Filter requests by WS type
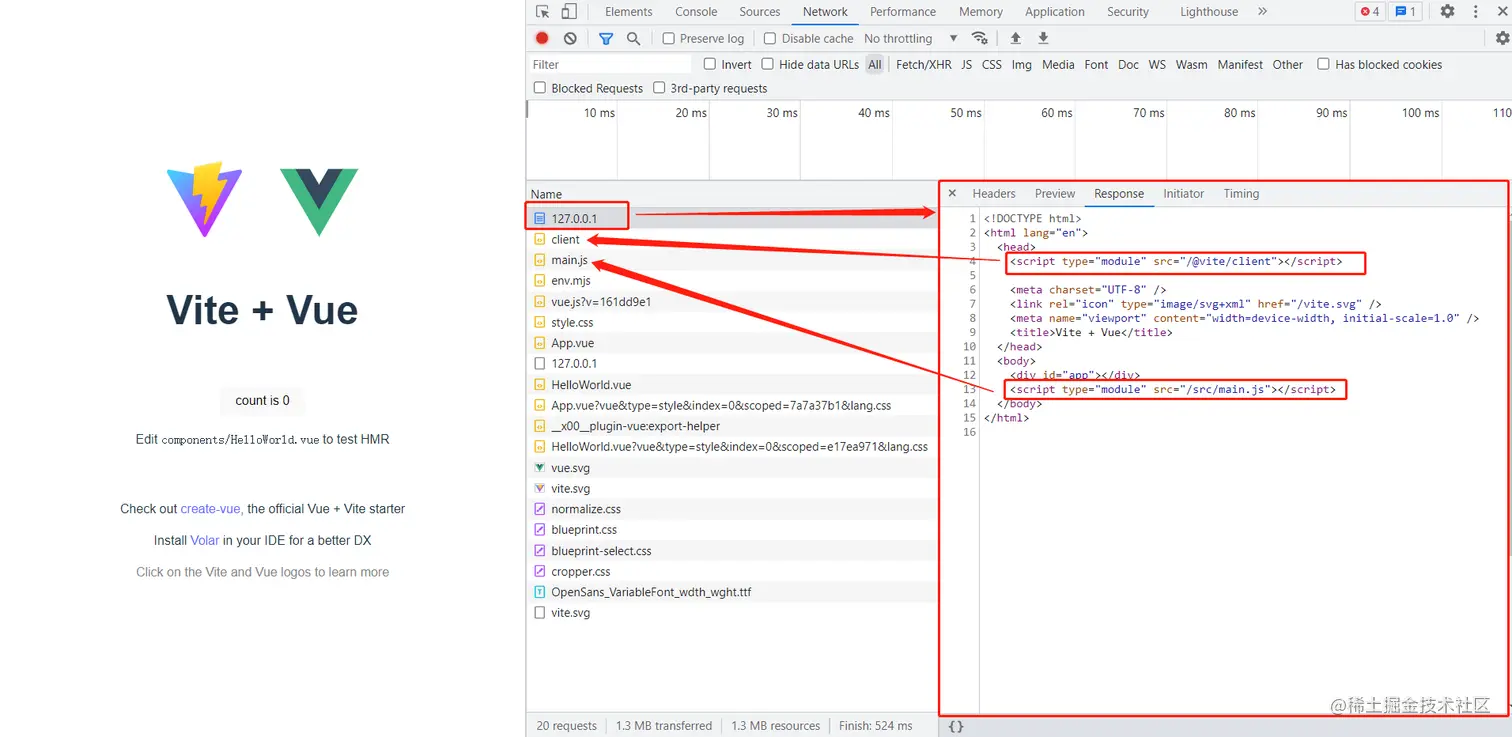Viewport: 1512px width, 737px height. tap(1157, 64)
